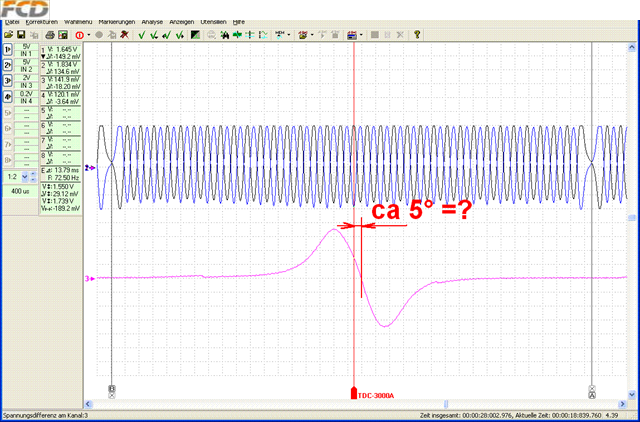Expand the 1:2 zoom ratio dropdown
This screenshot has width=640, height=422.
24,177
